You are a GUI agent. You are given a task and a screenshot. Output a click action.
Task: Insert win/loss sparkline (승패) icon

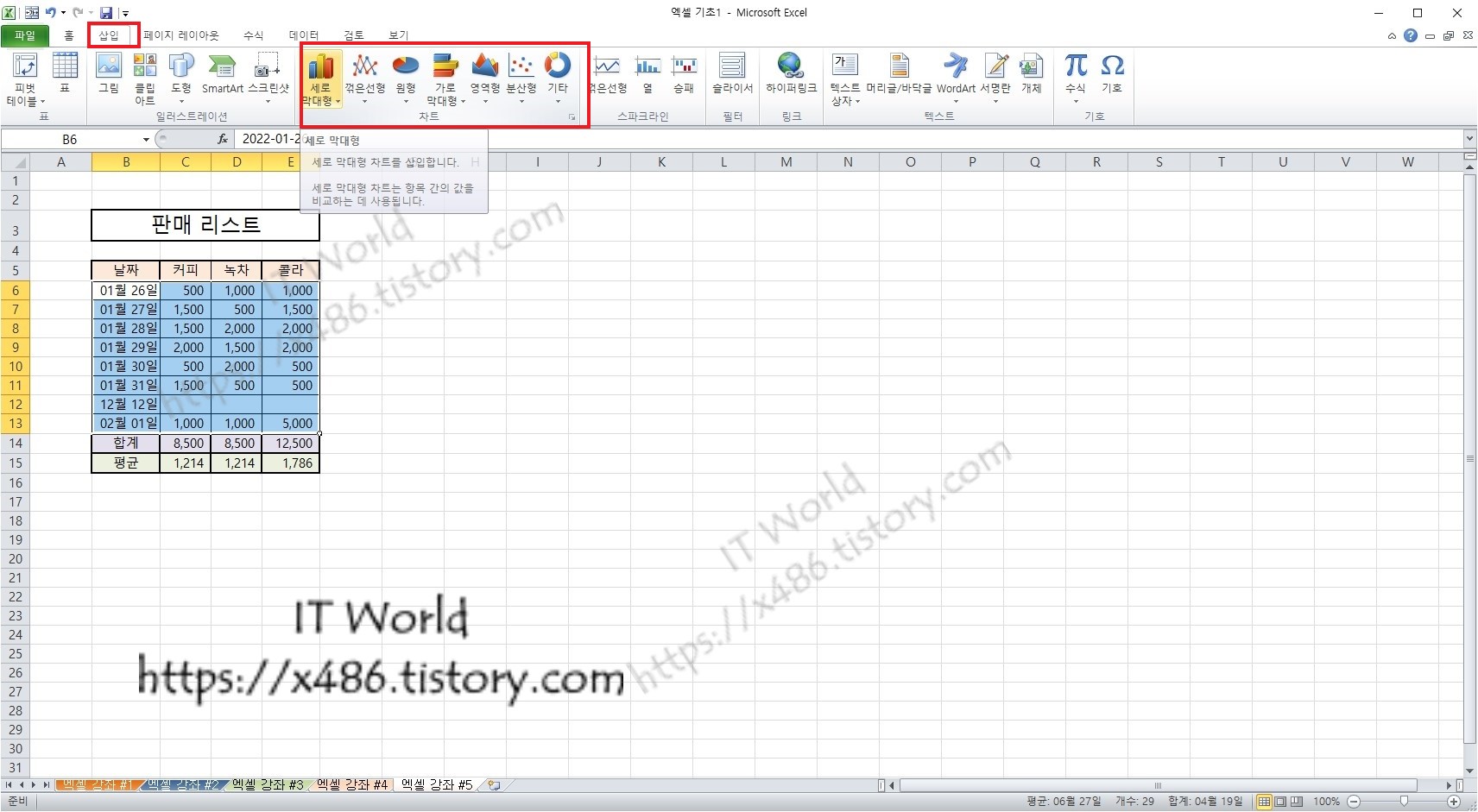coord(684,72)
